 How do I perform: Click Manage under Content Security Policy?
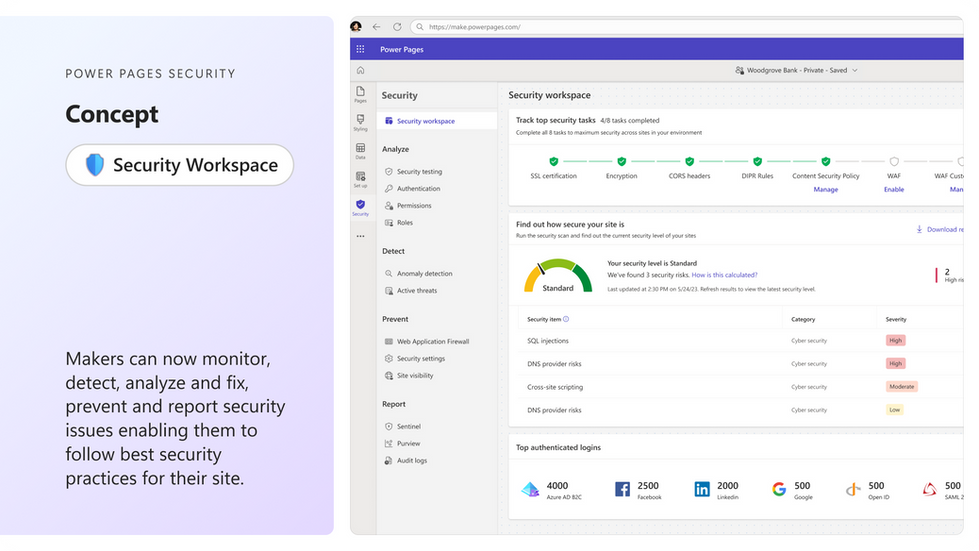point(825,189)
